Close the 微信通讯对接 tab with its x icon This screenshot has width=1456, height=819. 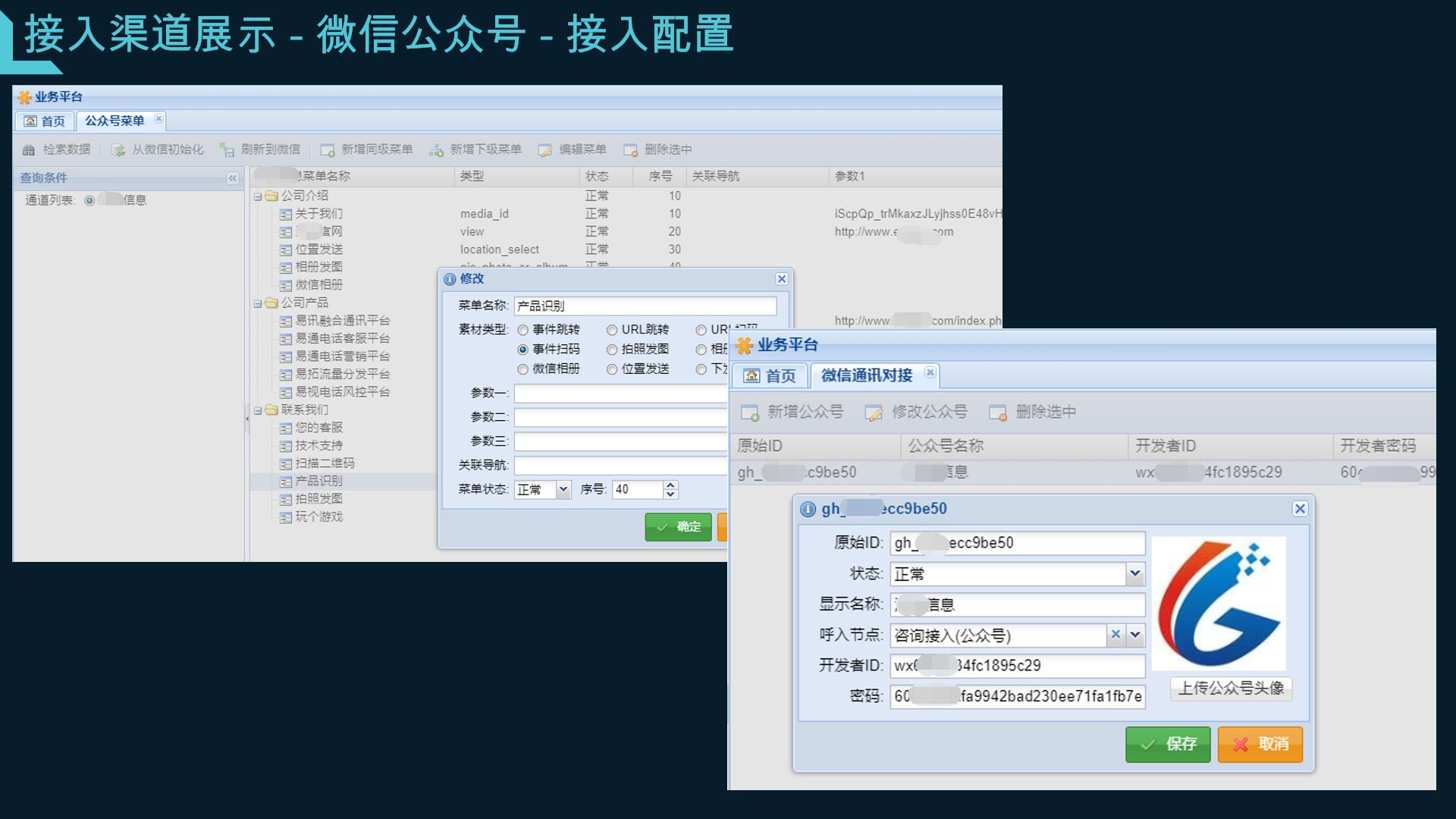930,372
